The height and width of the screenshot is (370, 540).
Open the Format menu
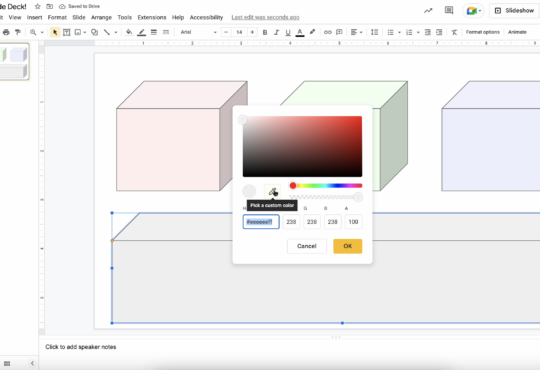tap(57, 17)
